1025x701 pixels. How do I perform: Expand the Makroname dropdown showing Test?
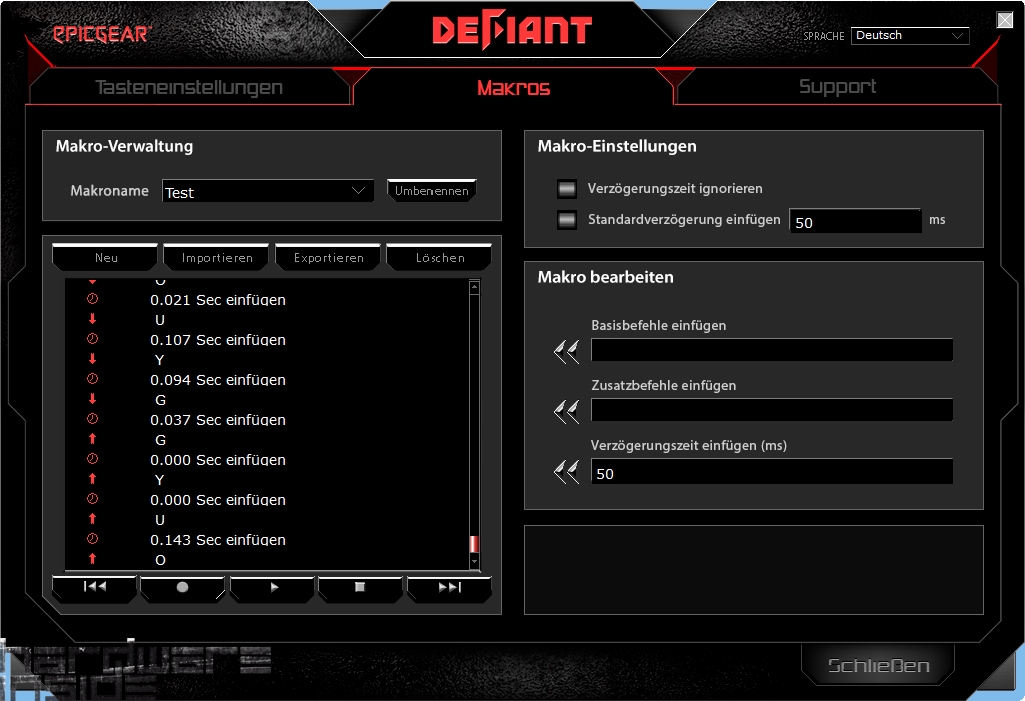[268, 191]
